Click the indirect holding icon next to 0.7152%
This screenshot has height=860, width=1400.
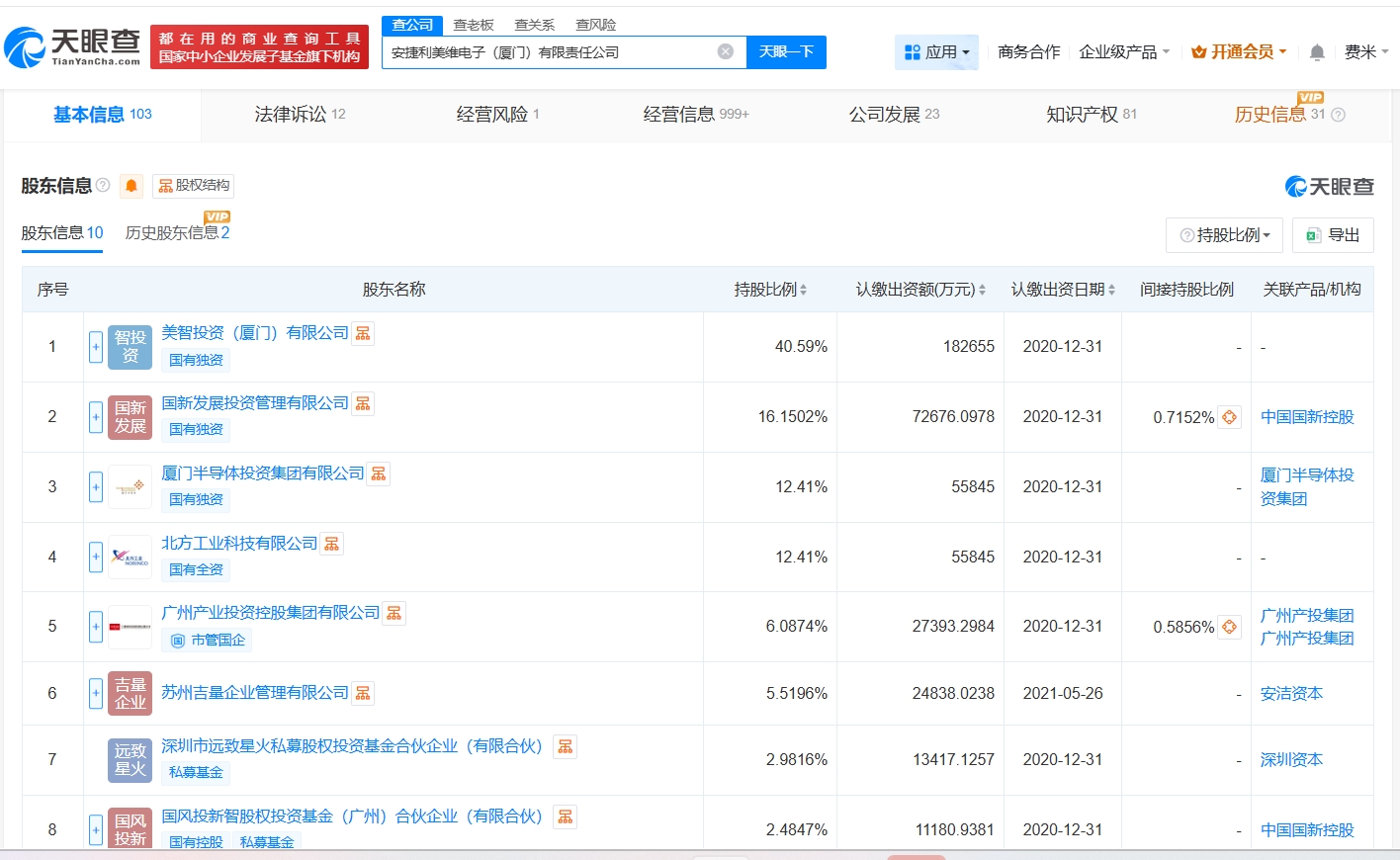tap(1229, 417)
